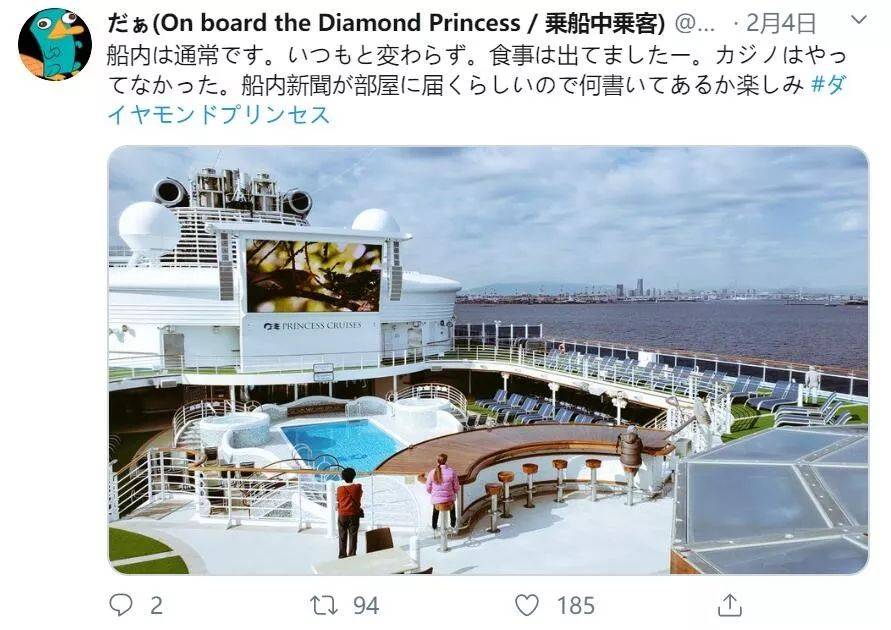Open the 2月4日 tweet date link
Screen dimensions: 891x630
tap(781, 23)
